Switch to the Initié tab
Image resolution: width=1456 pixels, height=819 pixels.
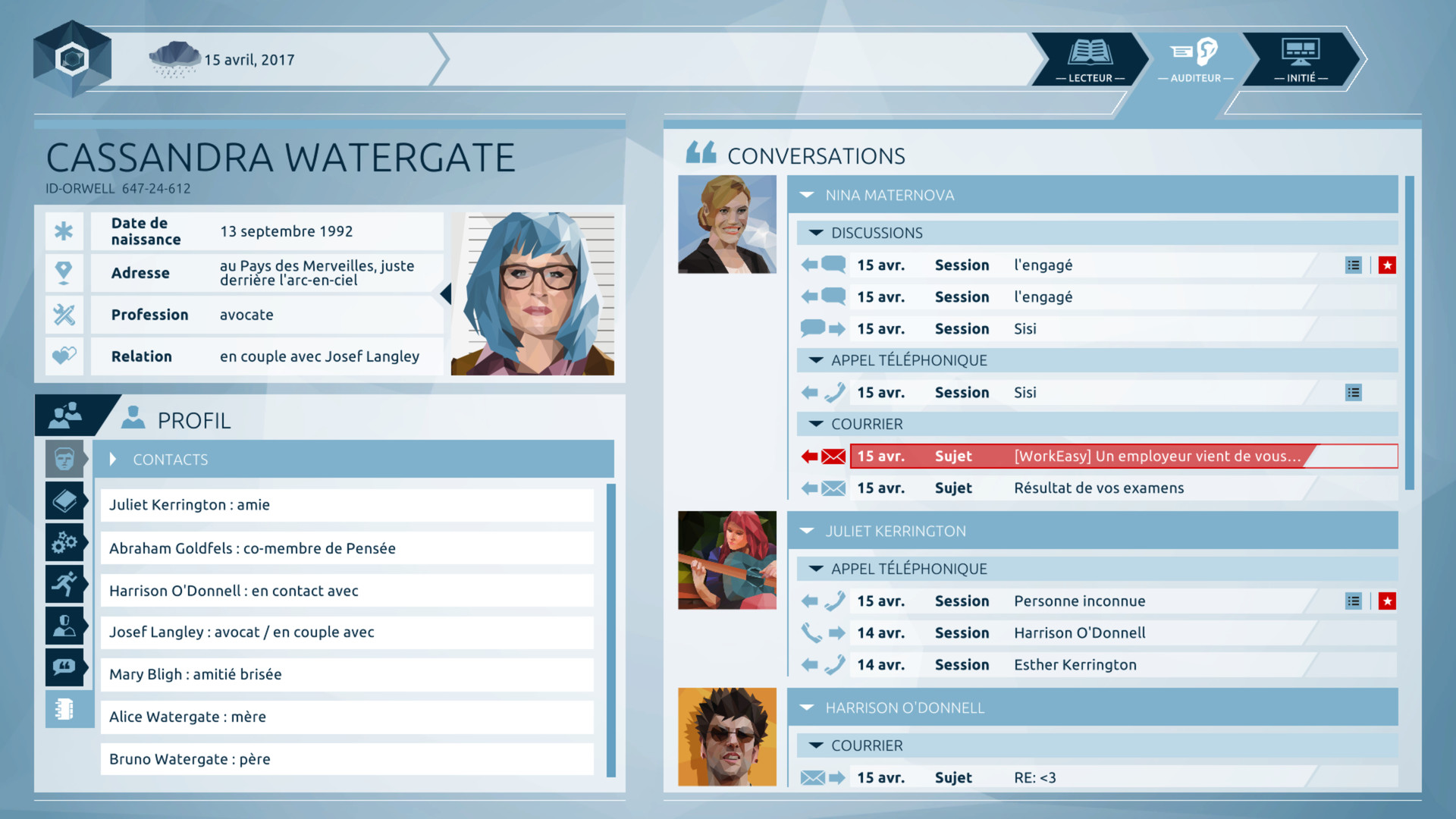coord(1301,59)
